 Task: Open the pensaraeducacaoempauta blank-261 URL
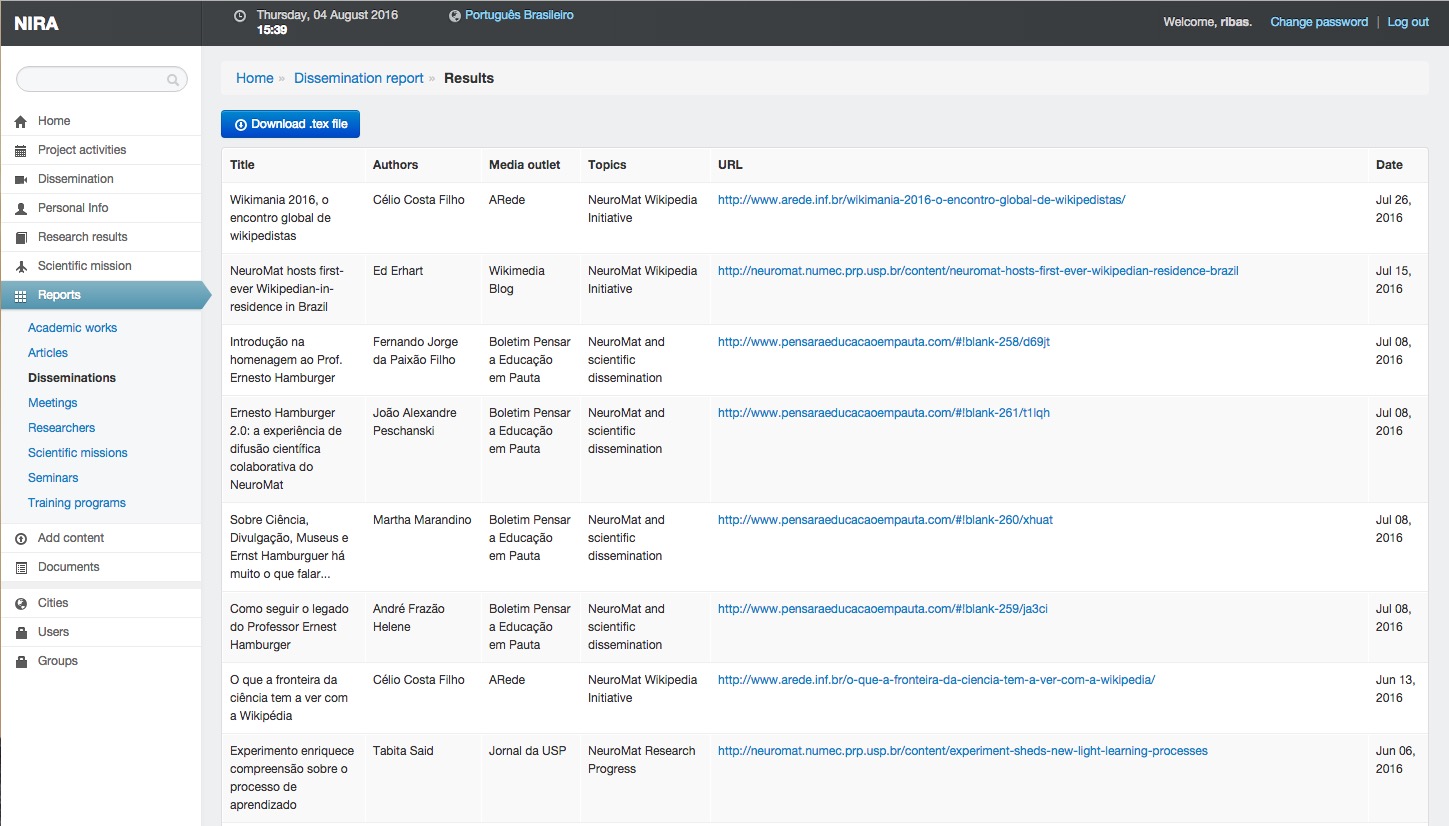click(x=884, y=413)
